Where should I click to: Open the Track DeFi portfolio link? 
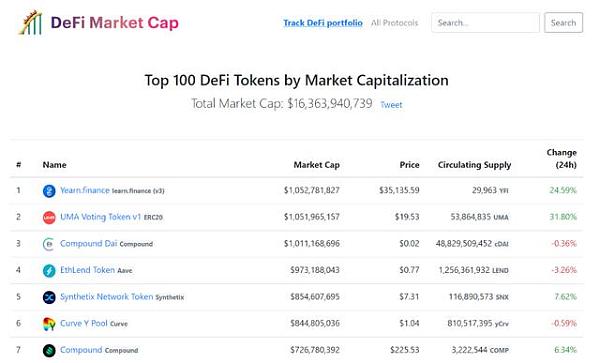[323, 23]
